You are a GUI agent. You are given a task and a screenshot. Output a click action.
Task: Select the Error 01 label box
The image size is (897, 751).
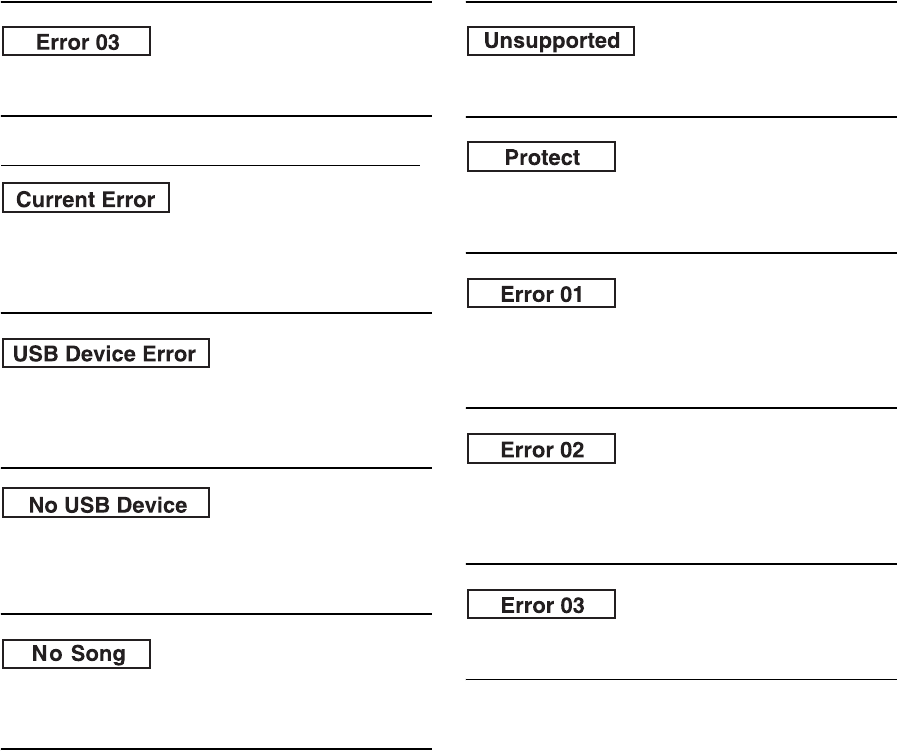pos(542,294)
